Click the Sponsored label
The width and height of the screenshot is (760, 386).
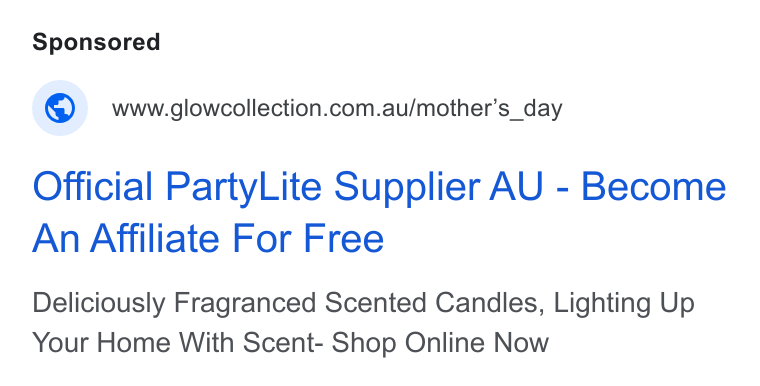click(96, 43)
